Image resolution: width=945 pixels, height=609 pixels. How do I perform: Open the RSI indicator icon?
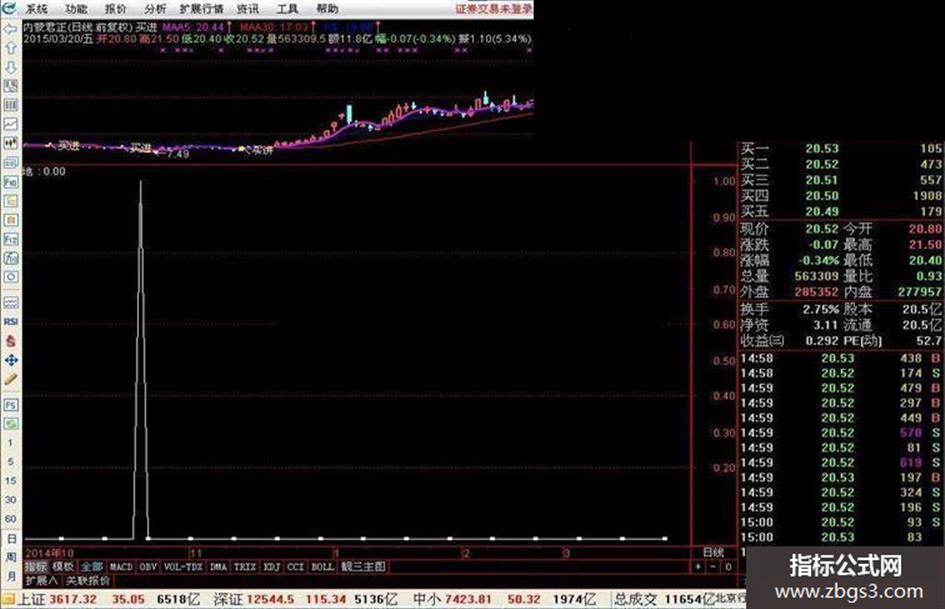point(10,321)
